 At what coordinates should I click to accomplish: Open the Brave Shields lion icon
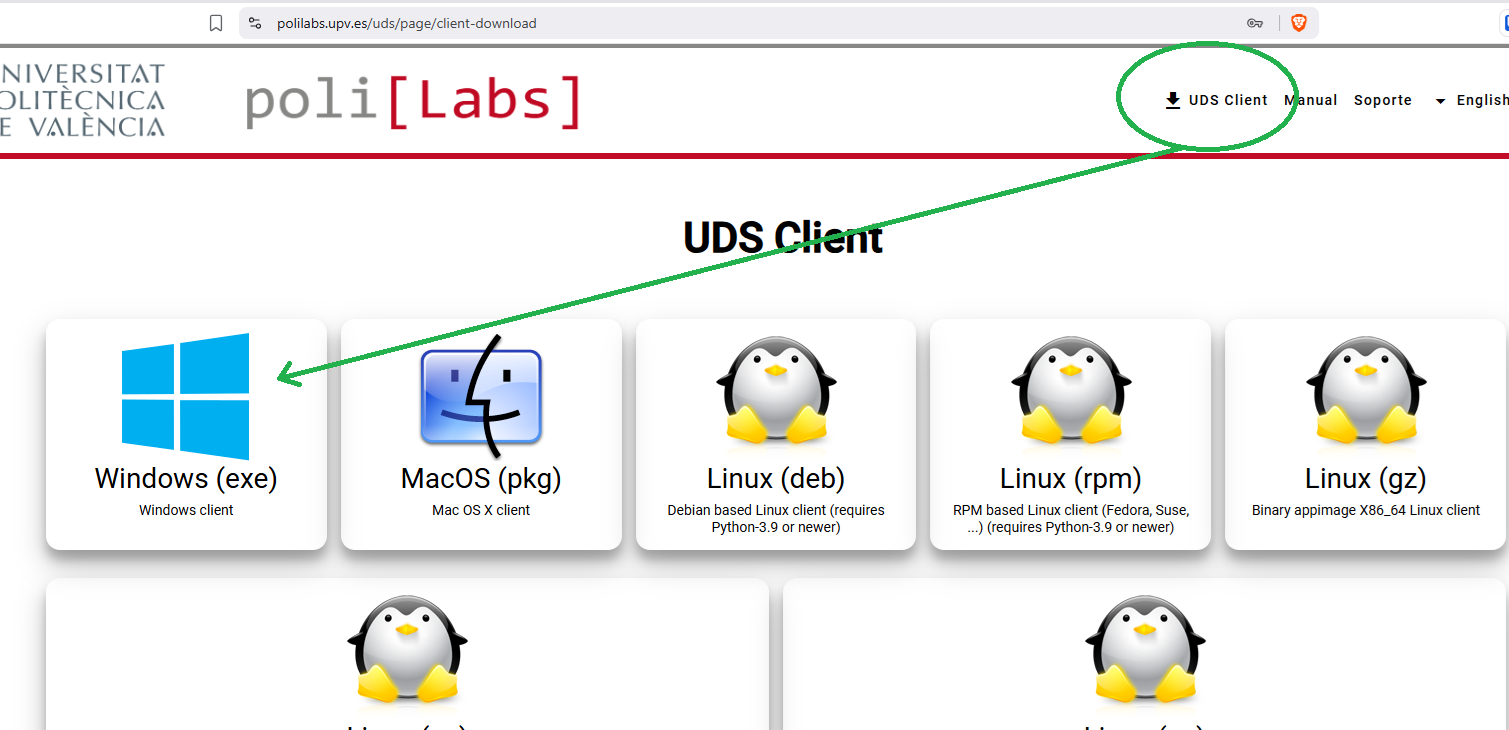1298,23
